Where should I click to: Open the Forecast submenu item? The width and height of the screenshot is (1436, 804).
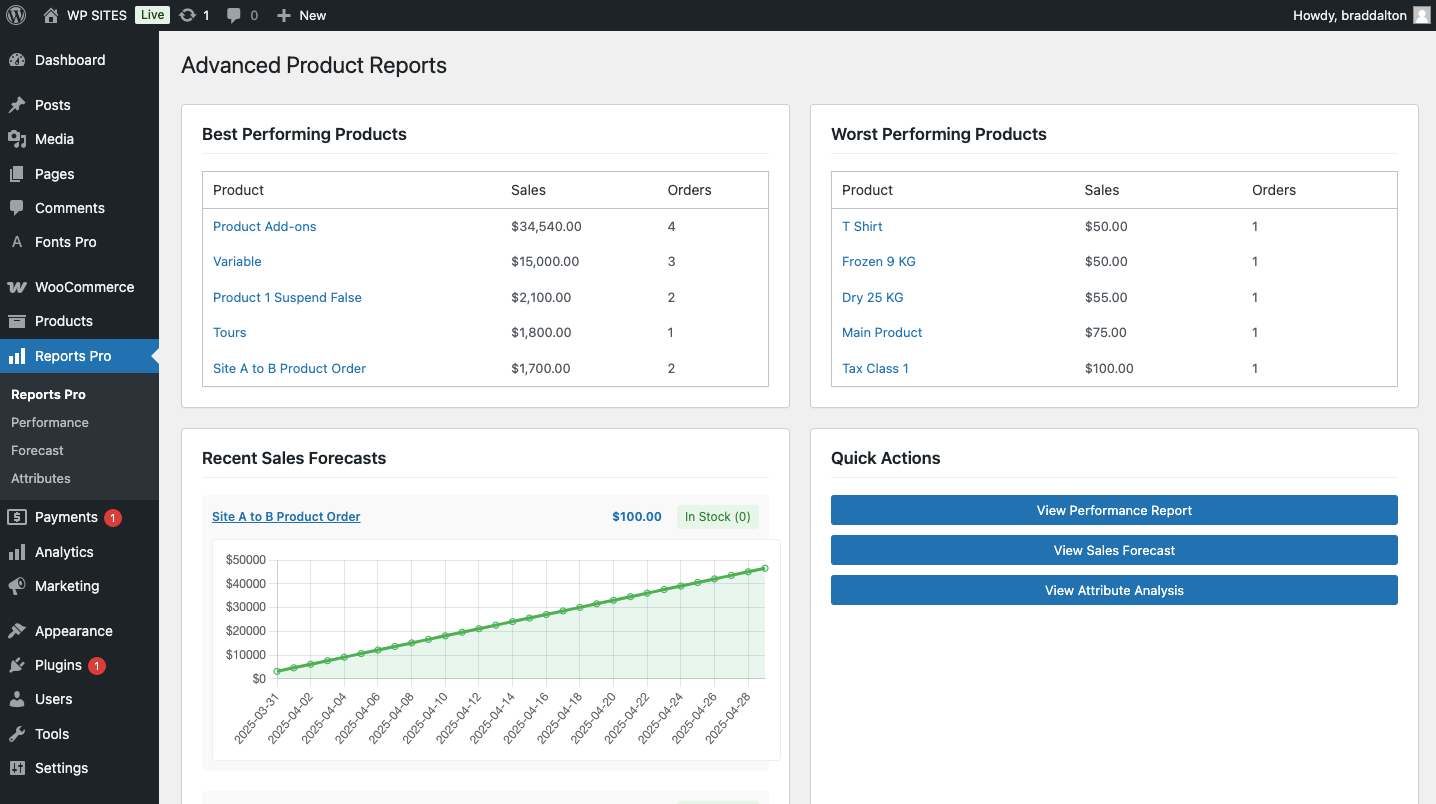[37, 450]
